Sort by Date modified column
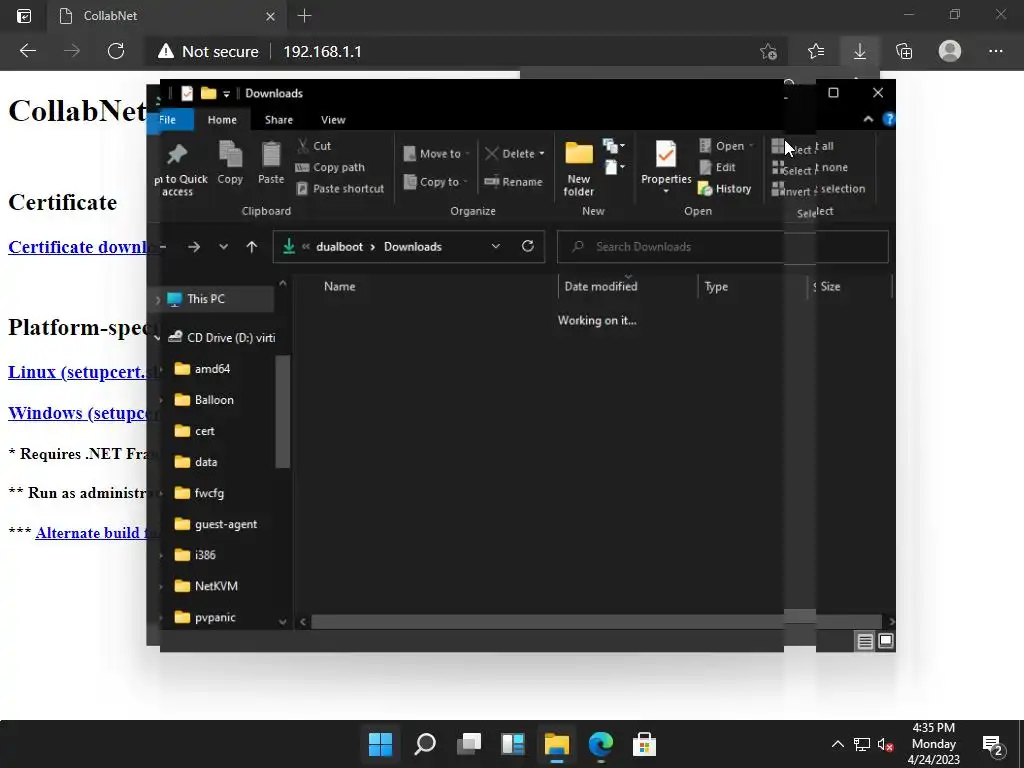Screen dimensions: 1024x768 coord(601,286)
